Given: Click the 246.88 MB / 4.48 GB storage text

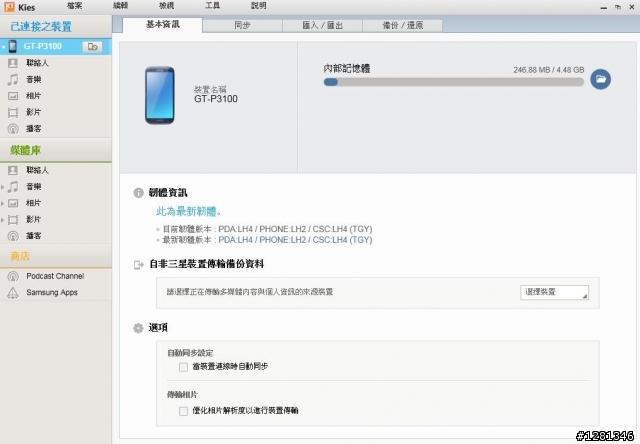Looking at the screenshot, I should [x=549, y=70].
